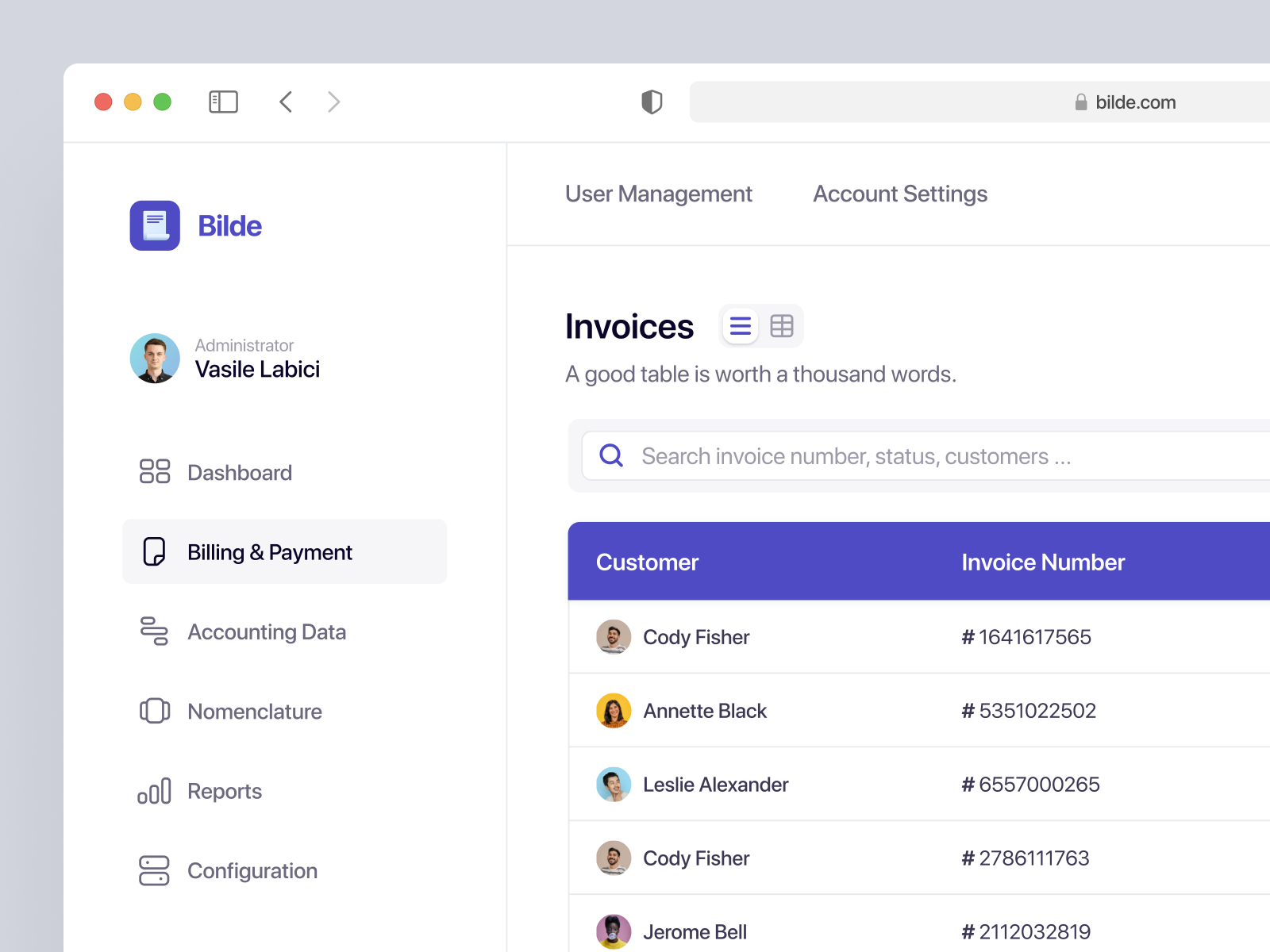Toggle the browser sidebar panel

pyautogui.click(x=224, y=102)
